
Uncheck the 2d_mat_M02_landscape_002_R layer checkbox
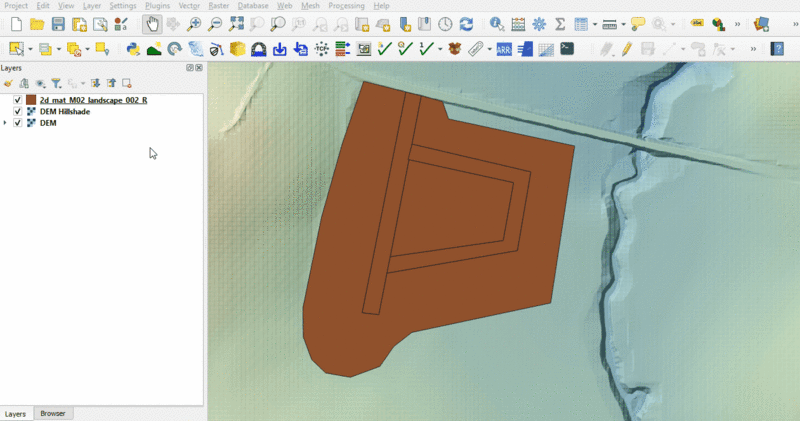coord(18,101)
